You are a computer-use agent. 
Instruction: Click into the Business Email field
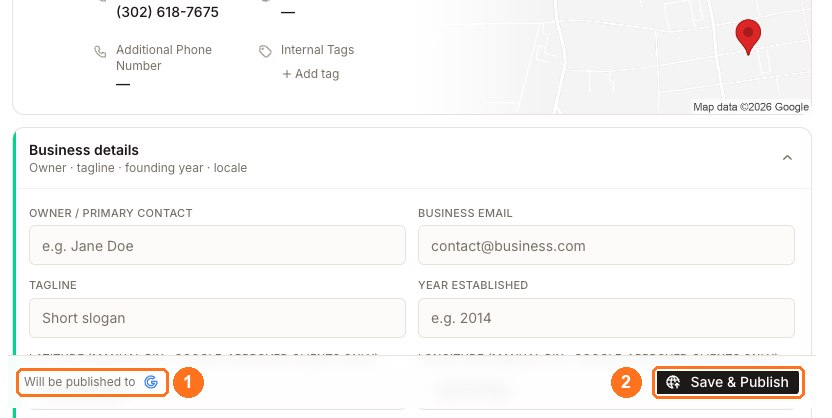[606, 245]
